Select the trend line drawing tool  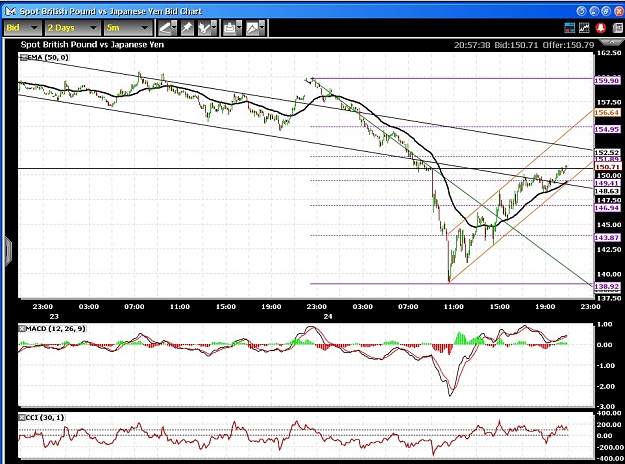[164, 28]
